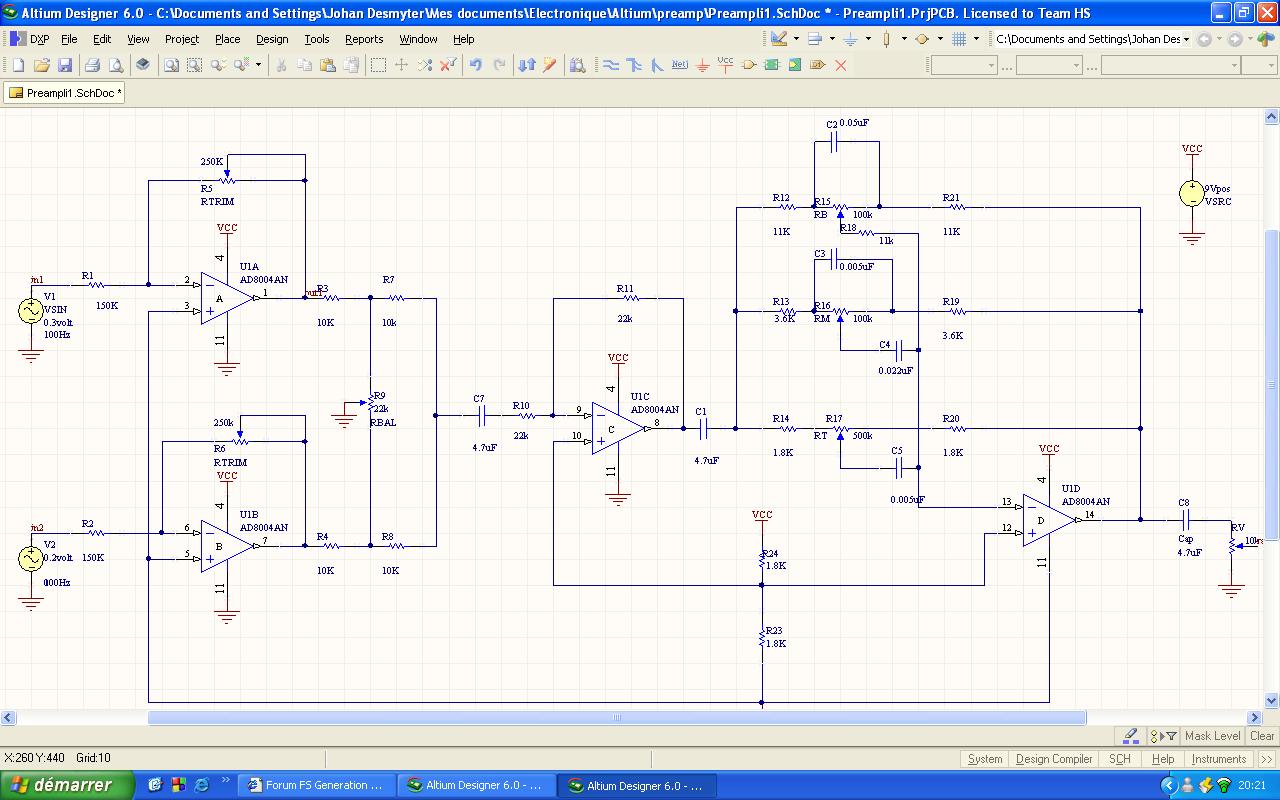1280x800 pixels.
Task: Select the Place Wire tool
Action: [611, 65]
